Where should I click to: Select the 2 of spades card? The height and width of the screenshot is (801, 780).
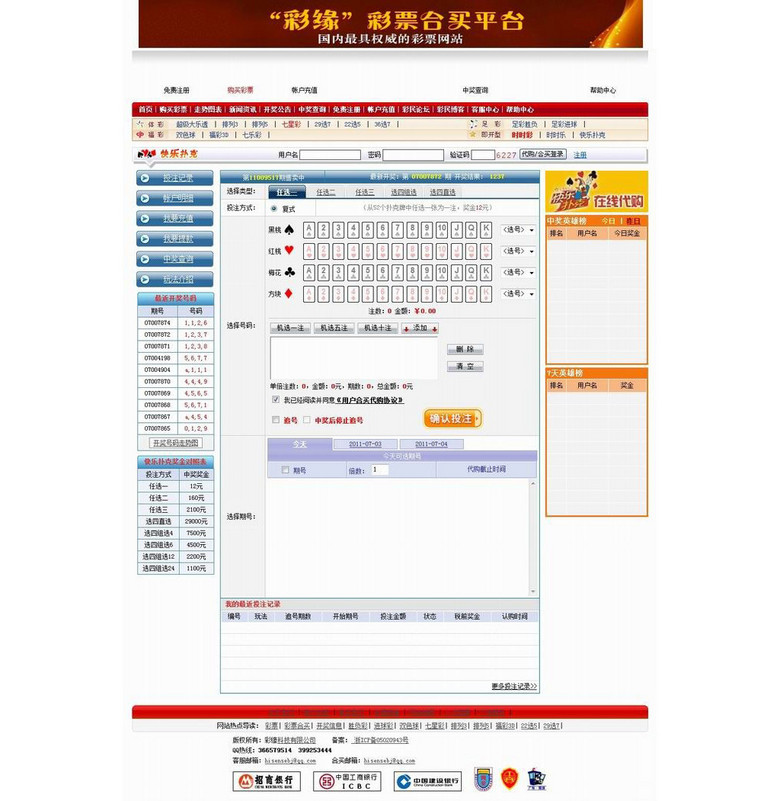click(x=324, y=230)
